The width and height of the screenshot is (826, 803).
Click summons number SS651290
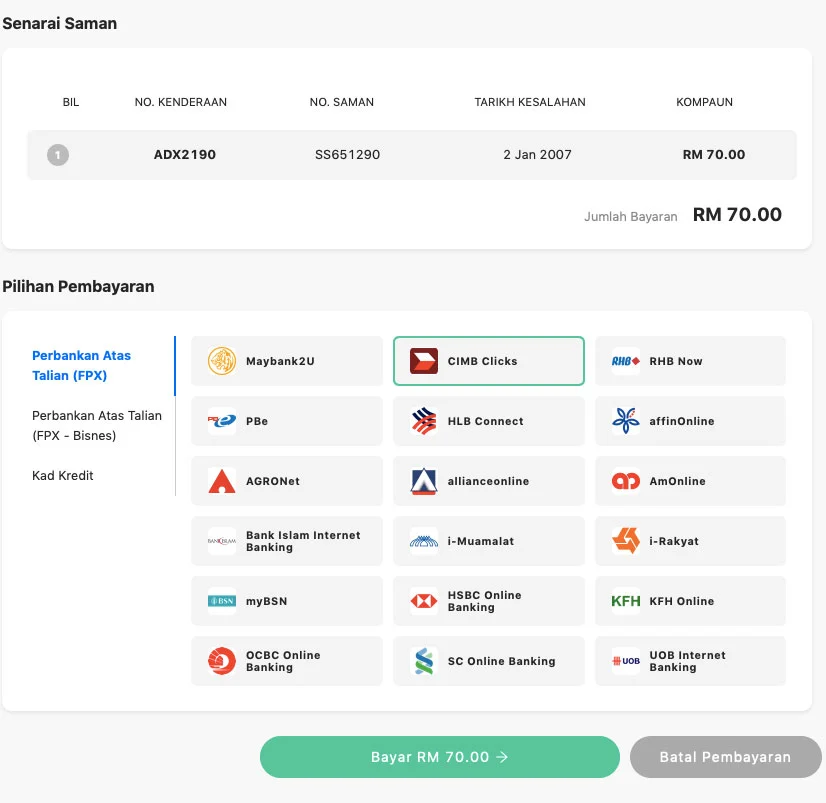(x=348, y=155)
